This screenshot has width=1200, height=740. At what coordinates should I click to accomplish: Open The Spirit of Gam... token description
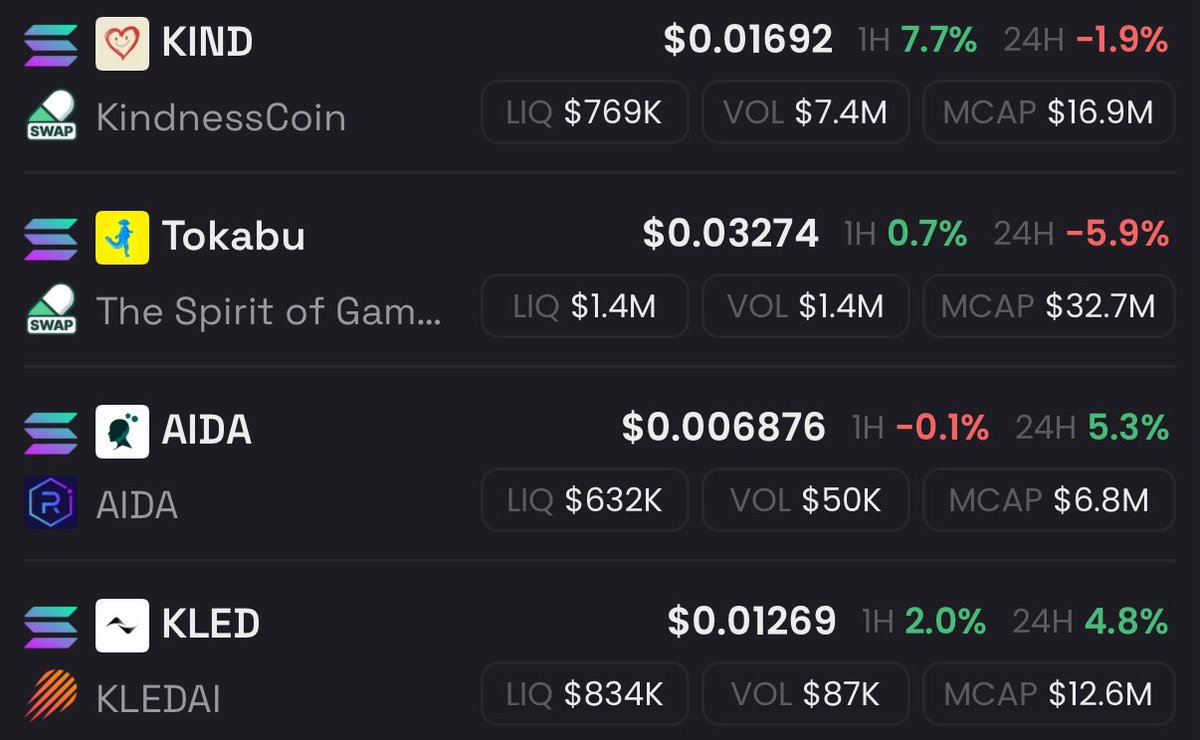coord(268,312)
